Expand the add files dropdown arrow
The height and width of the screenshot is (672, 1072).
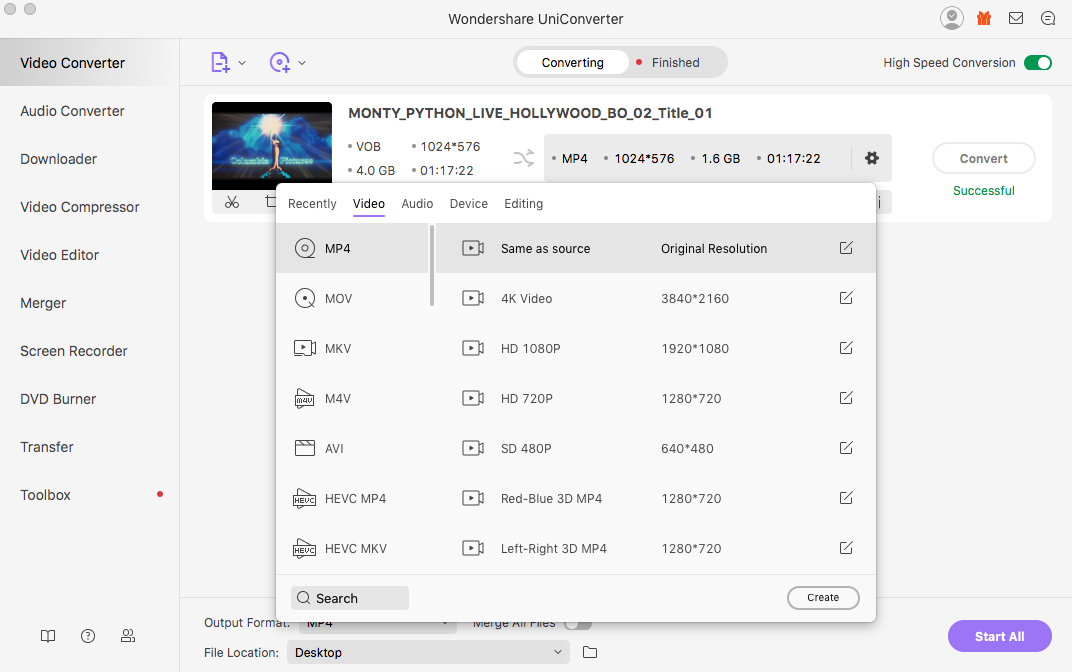pyautogui.click(x=242, y=63)
